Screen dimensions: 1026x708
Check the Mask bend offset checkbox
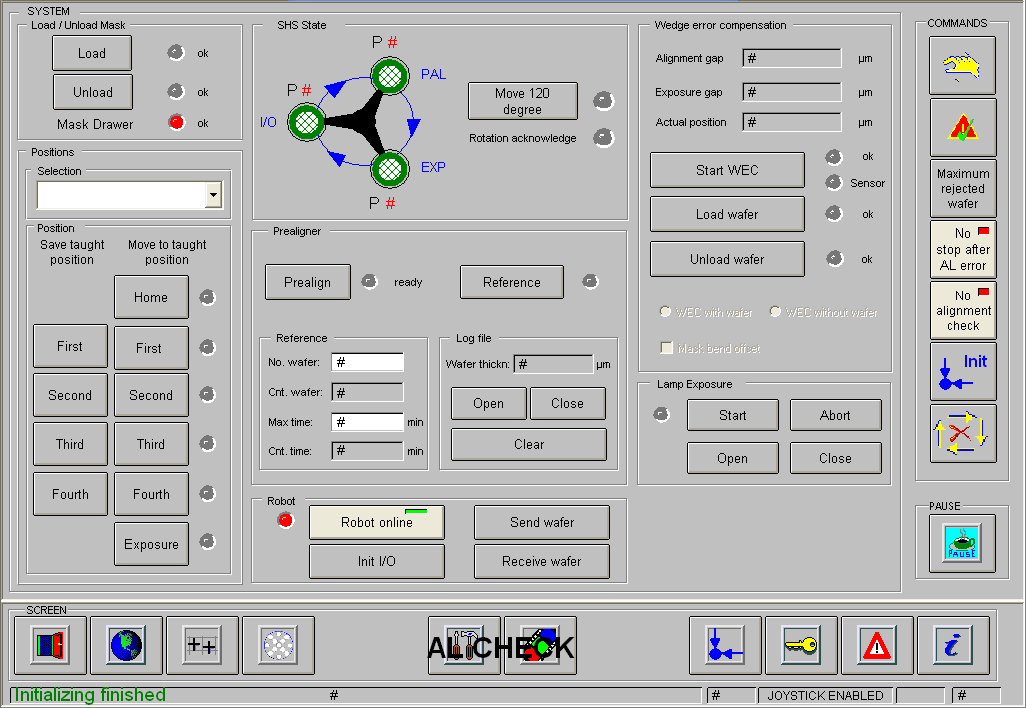tap(666, 348)
